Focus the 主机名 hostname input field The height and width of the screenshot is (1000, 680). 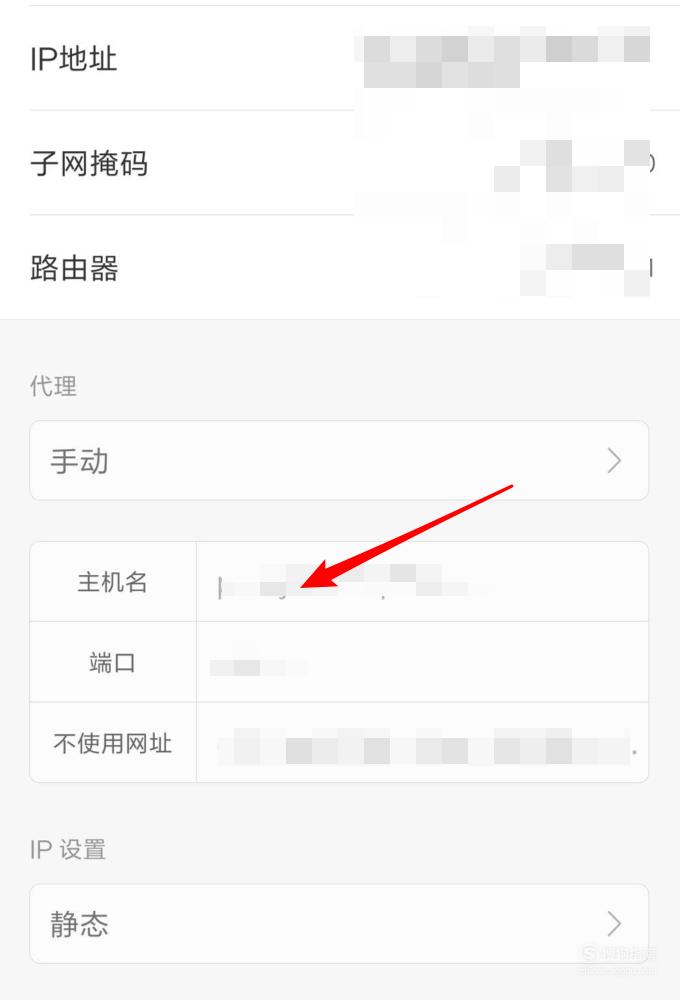coord(422,582)
